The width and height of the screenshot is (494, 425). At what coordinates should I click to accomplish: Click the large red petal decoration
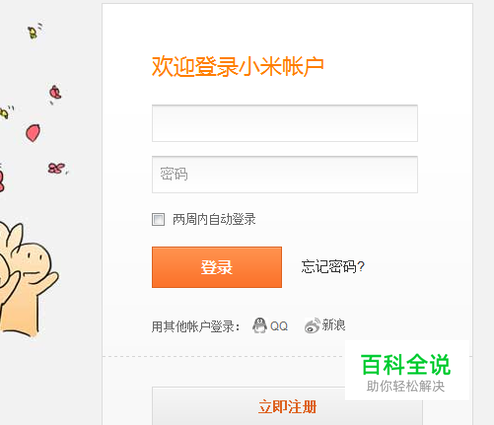coord(33,133)
